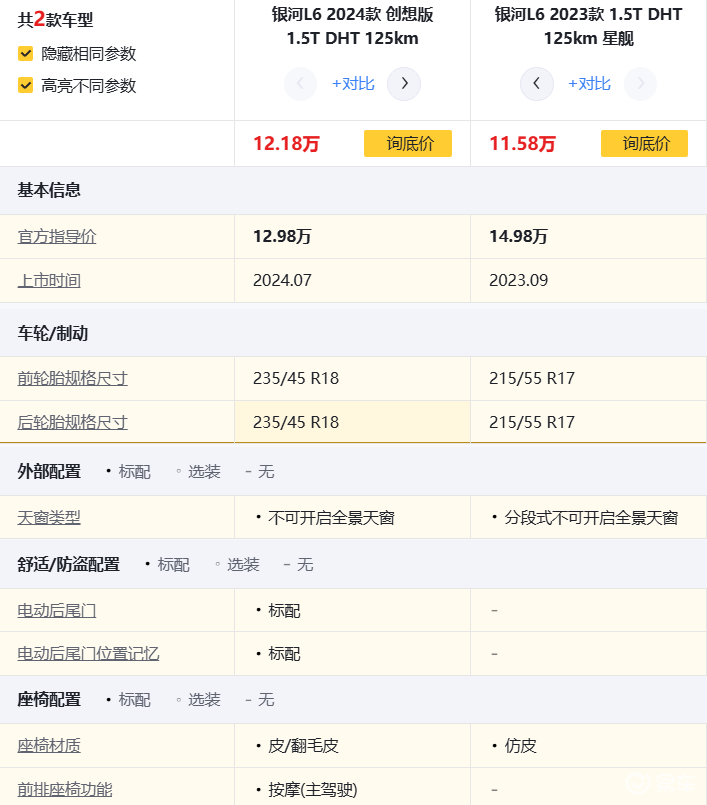This screenshot has width=707, height=805.
Task: Click the 共2款车型 label
Action: pos(55,20)
